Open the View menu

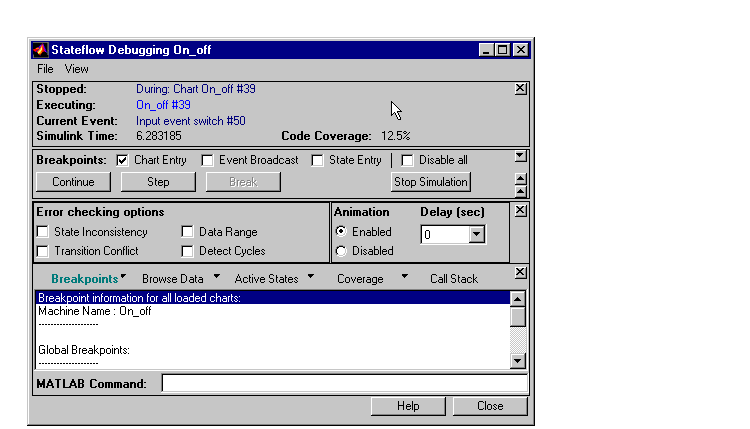[x=77, y=69]
